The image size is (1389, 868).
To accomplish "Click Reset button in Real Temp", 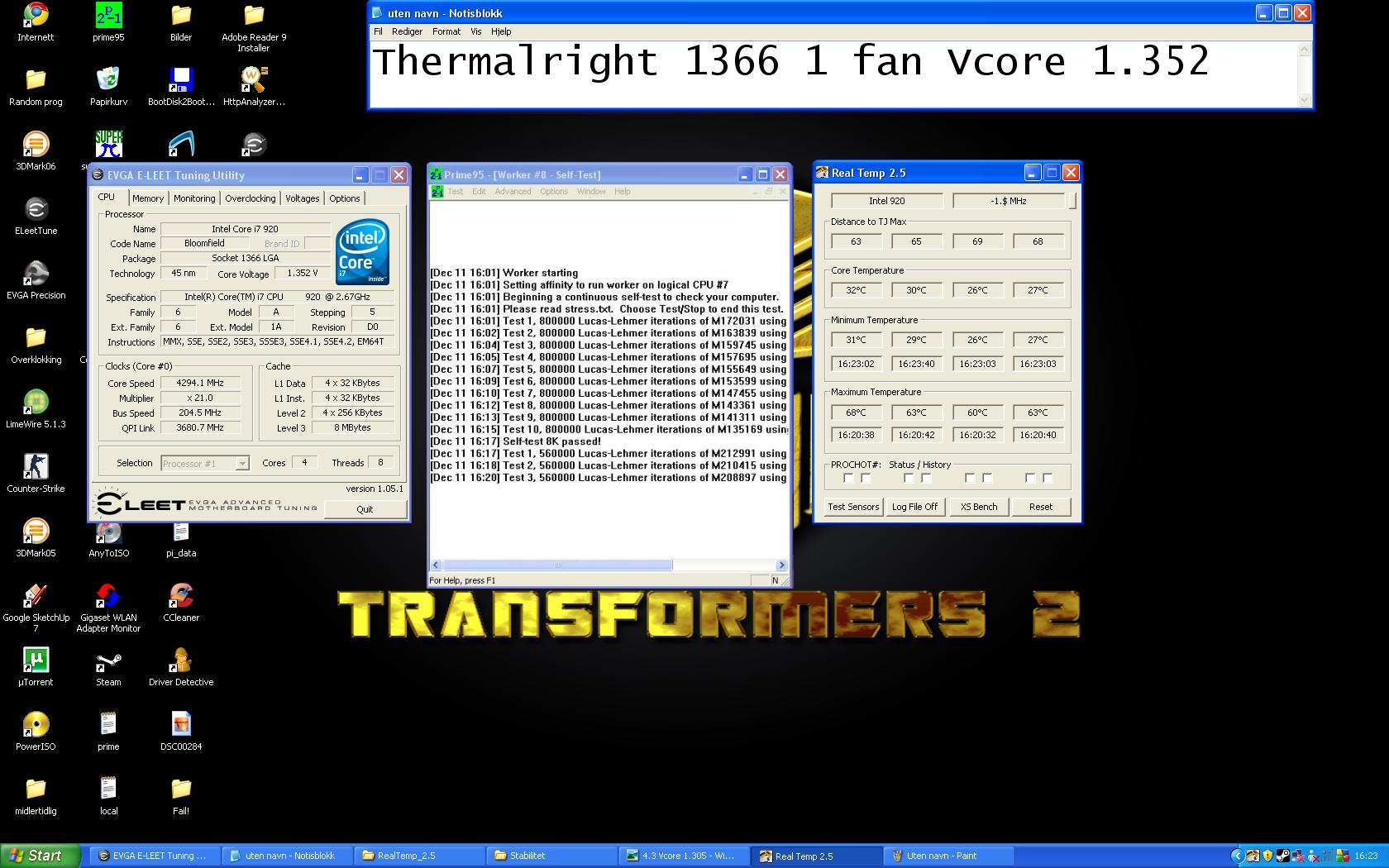I will pyautogui.click(x=1041, y=507).
